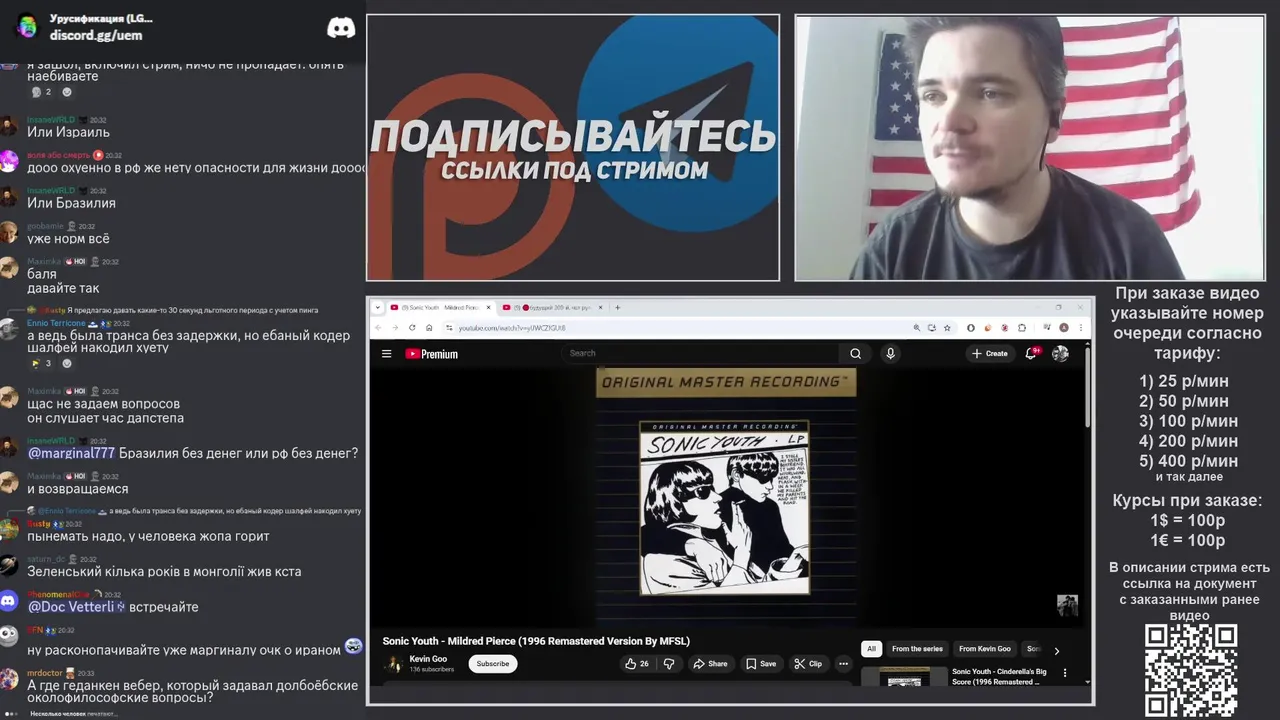The width and height of the screenshot is (1280, 720).
Task: Show more filter chips with right chevron
Action: [x=1056, y=650]
